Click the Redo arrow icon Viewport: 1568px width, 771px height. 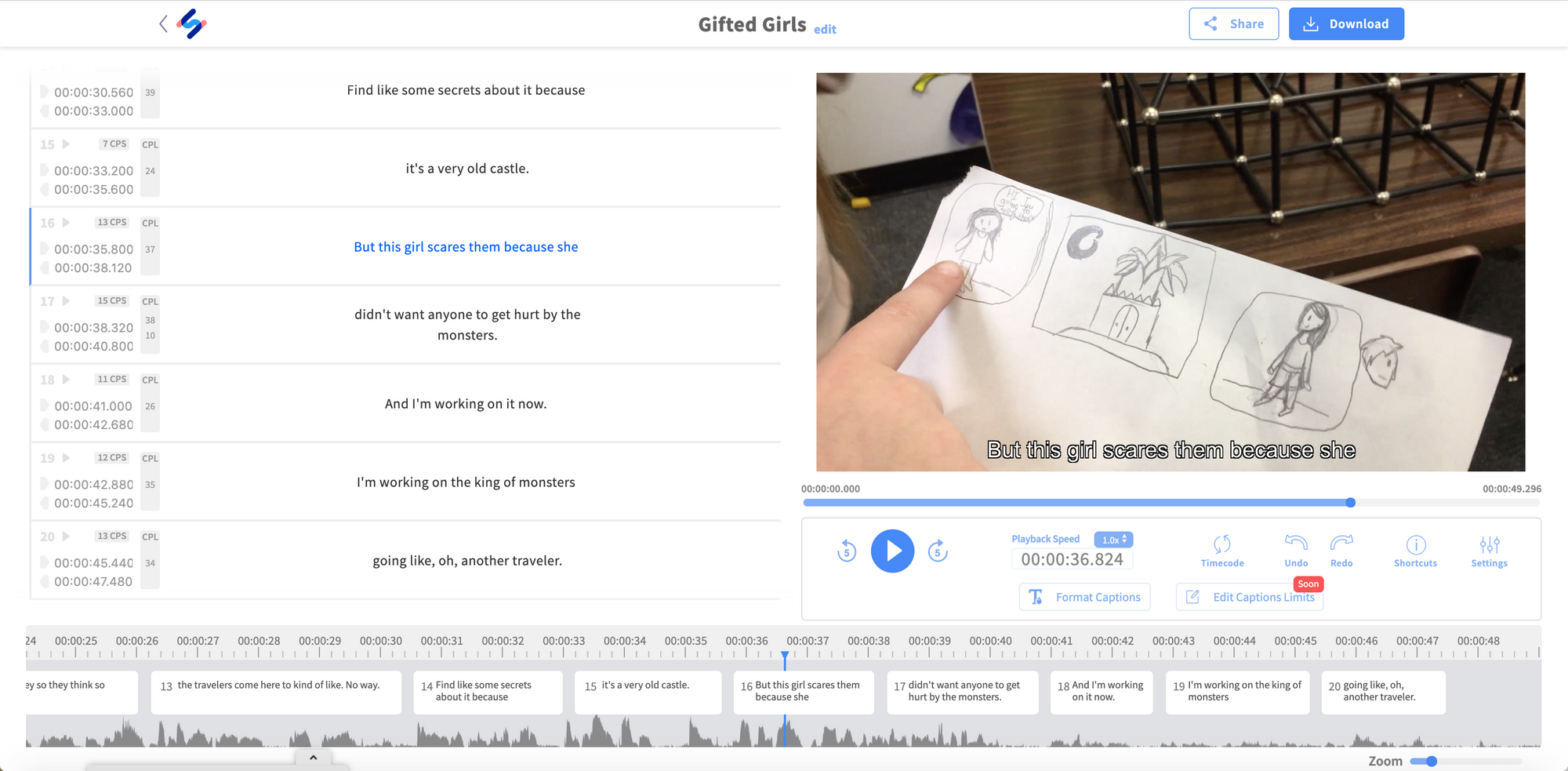tap(1341, 543)
